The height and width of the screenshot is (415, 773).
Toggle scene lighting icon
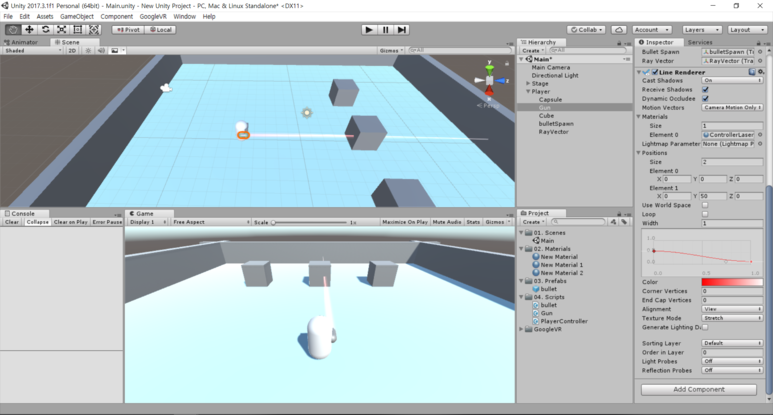[x=88, y=50]
